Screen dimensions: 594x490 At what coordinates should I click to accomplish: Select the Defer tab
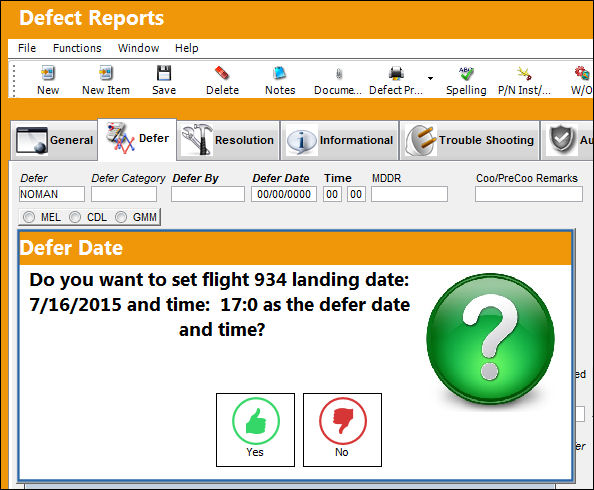point(137,139)
